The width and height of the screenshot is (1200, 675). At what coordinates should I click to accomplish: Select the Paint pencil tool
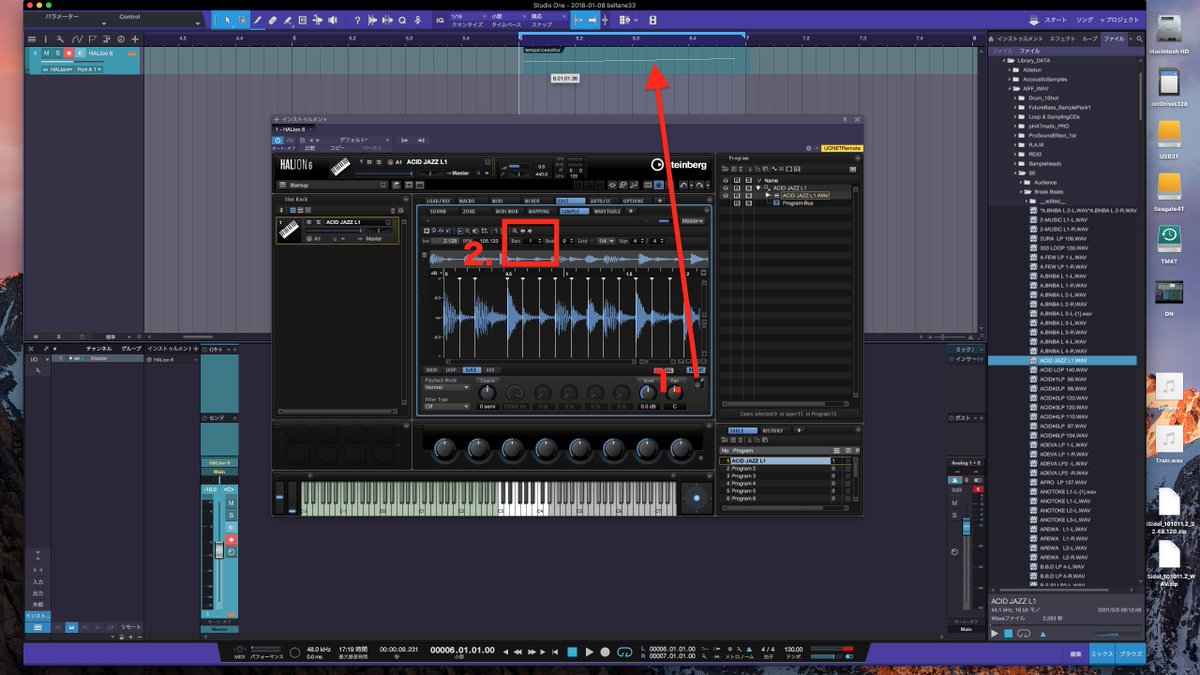tap(257, 19)
